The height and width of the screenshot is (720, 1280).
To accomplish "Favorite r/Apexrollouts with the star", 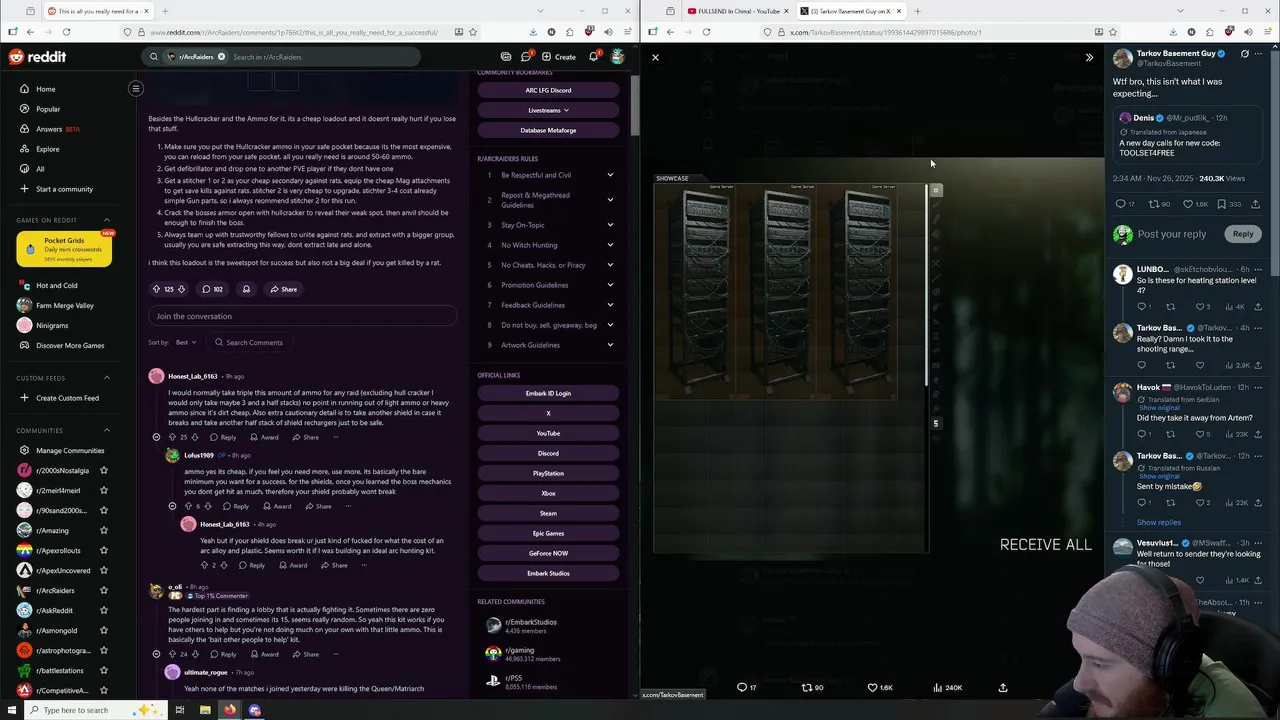I will coord(104,550).
